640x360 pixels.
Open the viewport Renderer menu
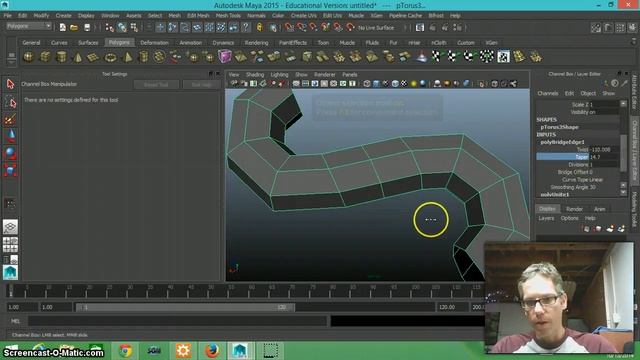coord(324,75)
